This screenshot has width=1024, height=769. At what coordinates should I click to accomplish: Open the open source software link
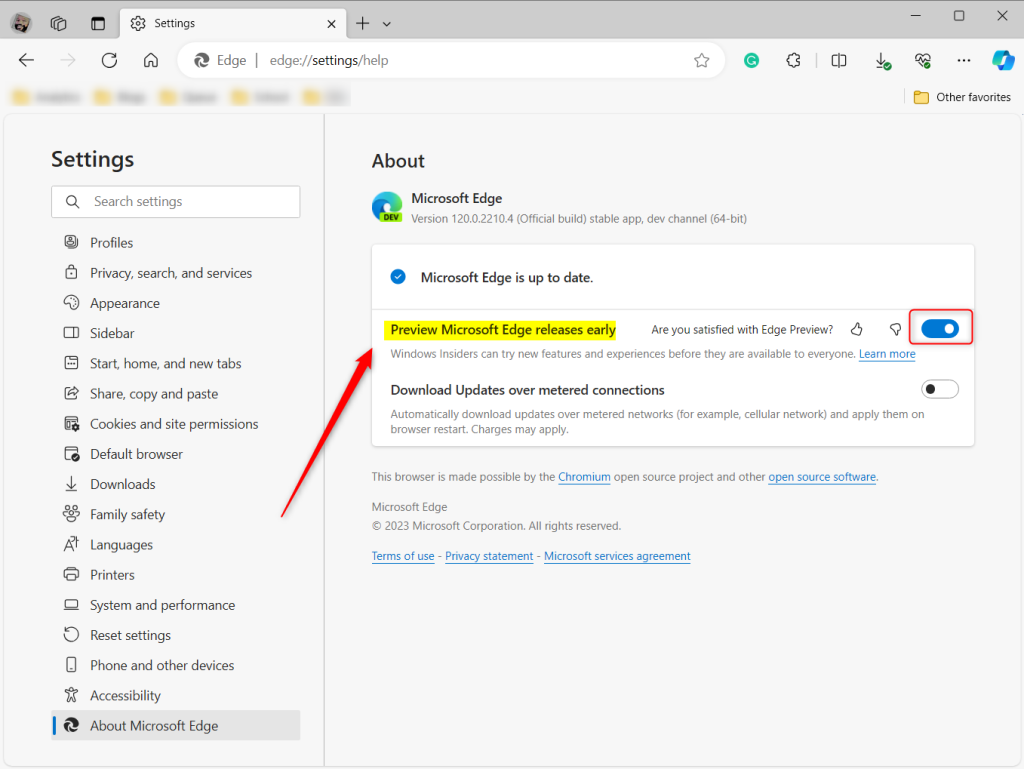pos(822,477)
